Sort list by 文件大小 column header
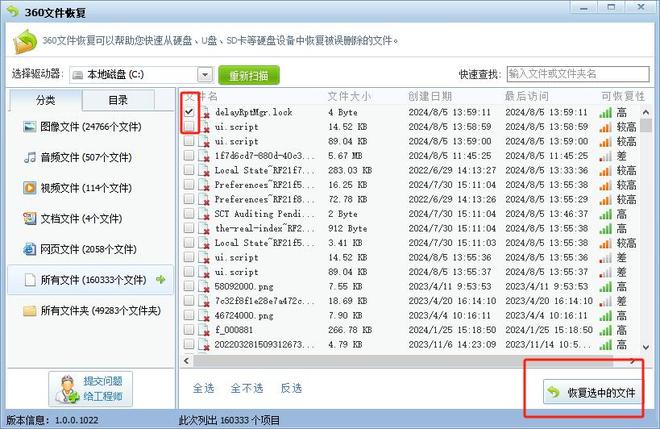Image resolution: width=660 pixels, height=429 pixels. (349, 96)
